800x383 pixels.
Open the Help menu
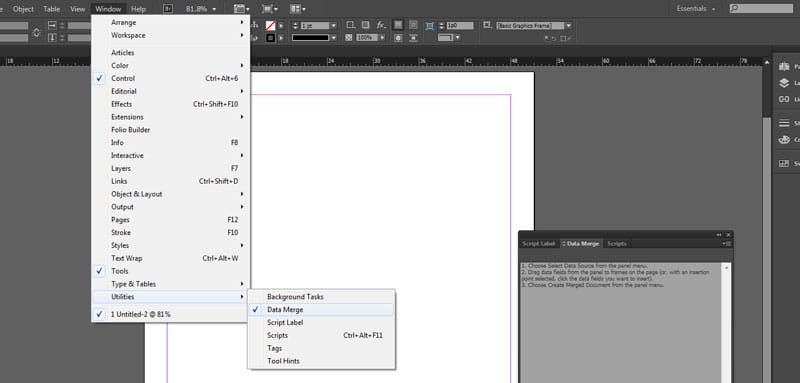138,9
